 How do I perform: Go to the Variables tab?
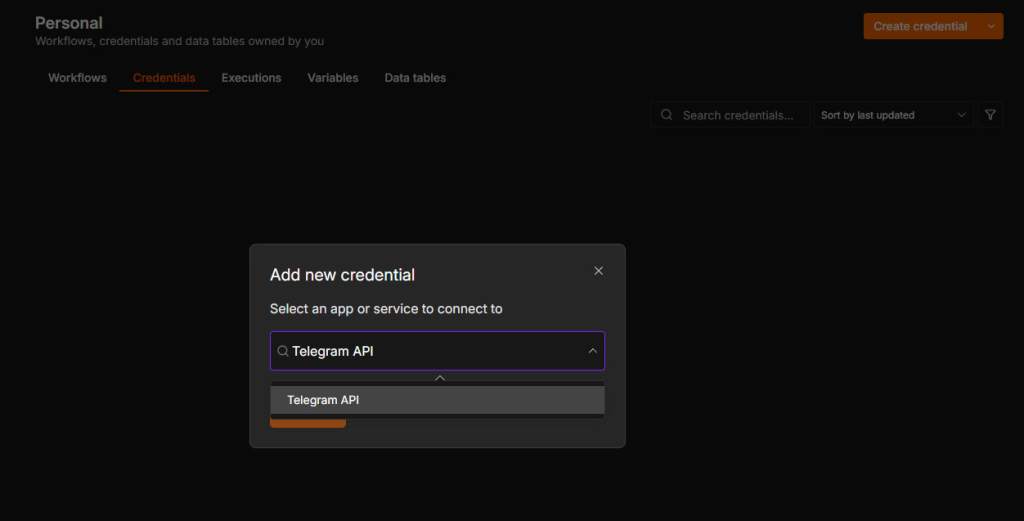click(x=333, y=78)
